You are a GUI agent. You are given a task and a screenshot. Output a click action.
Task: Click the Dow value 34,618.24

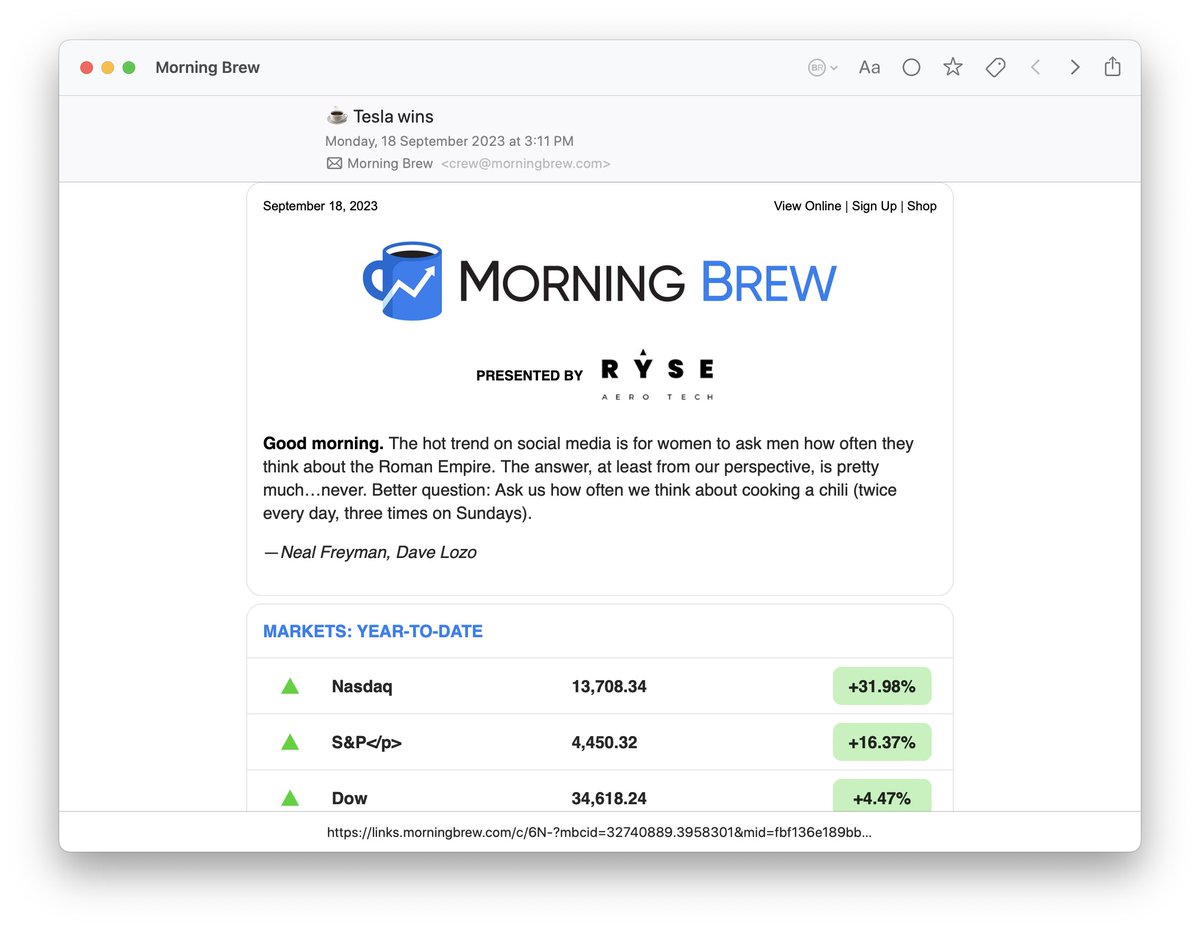(x=609, y=799)
